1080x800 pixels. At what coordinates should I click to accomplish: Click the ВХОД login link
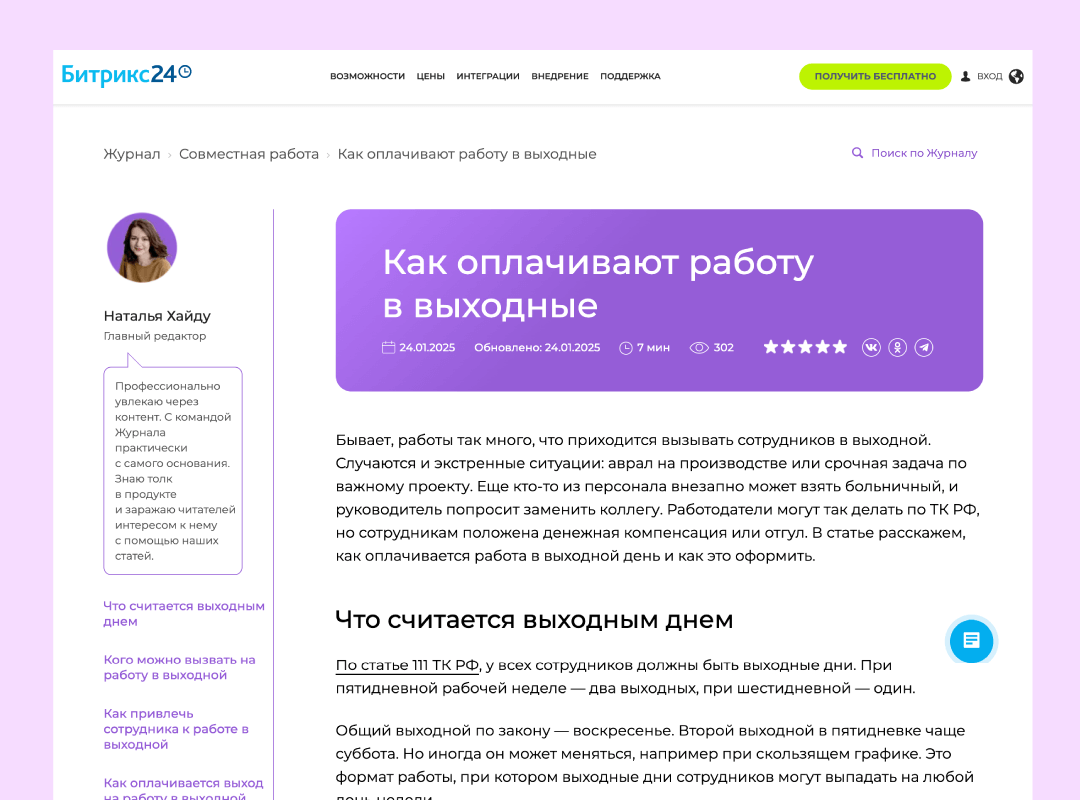(x=990, y=76)
